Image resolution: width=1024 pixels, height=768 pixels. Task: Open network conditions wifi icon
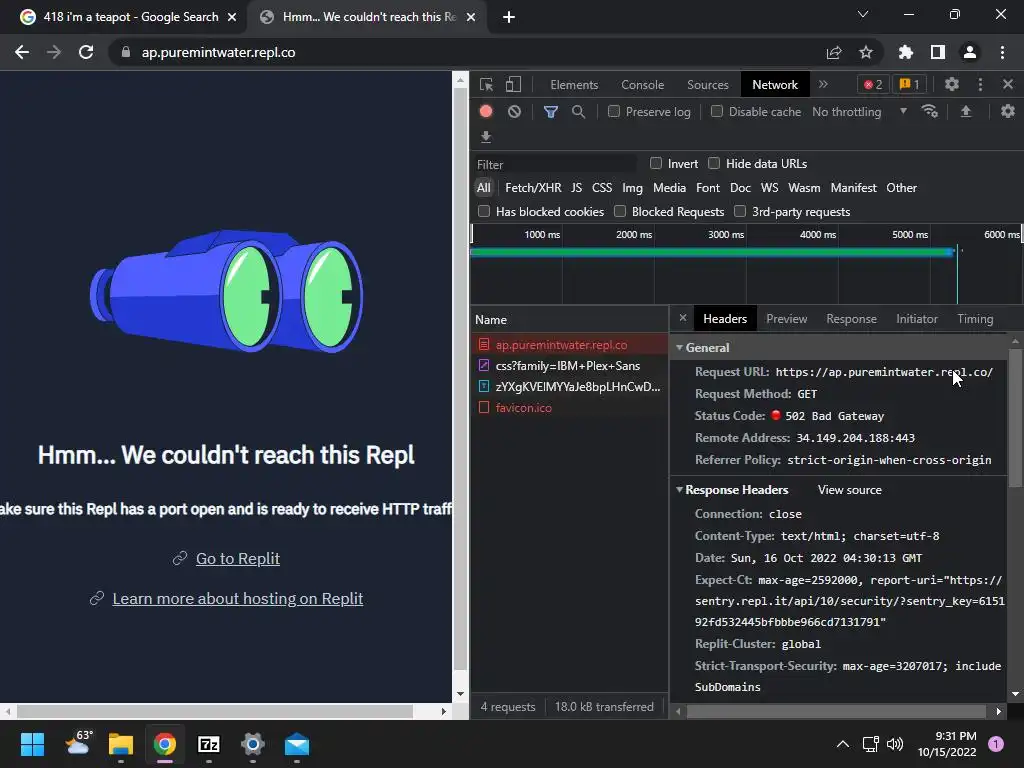(929, 112)
